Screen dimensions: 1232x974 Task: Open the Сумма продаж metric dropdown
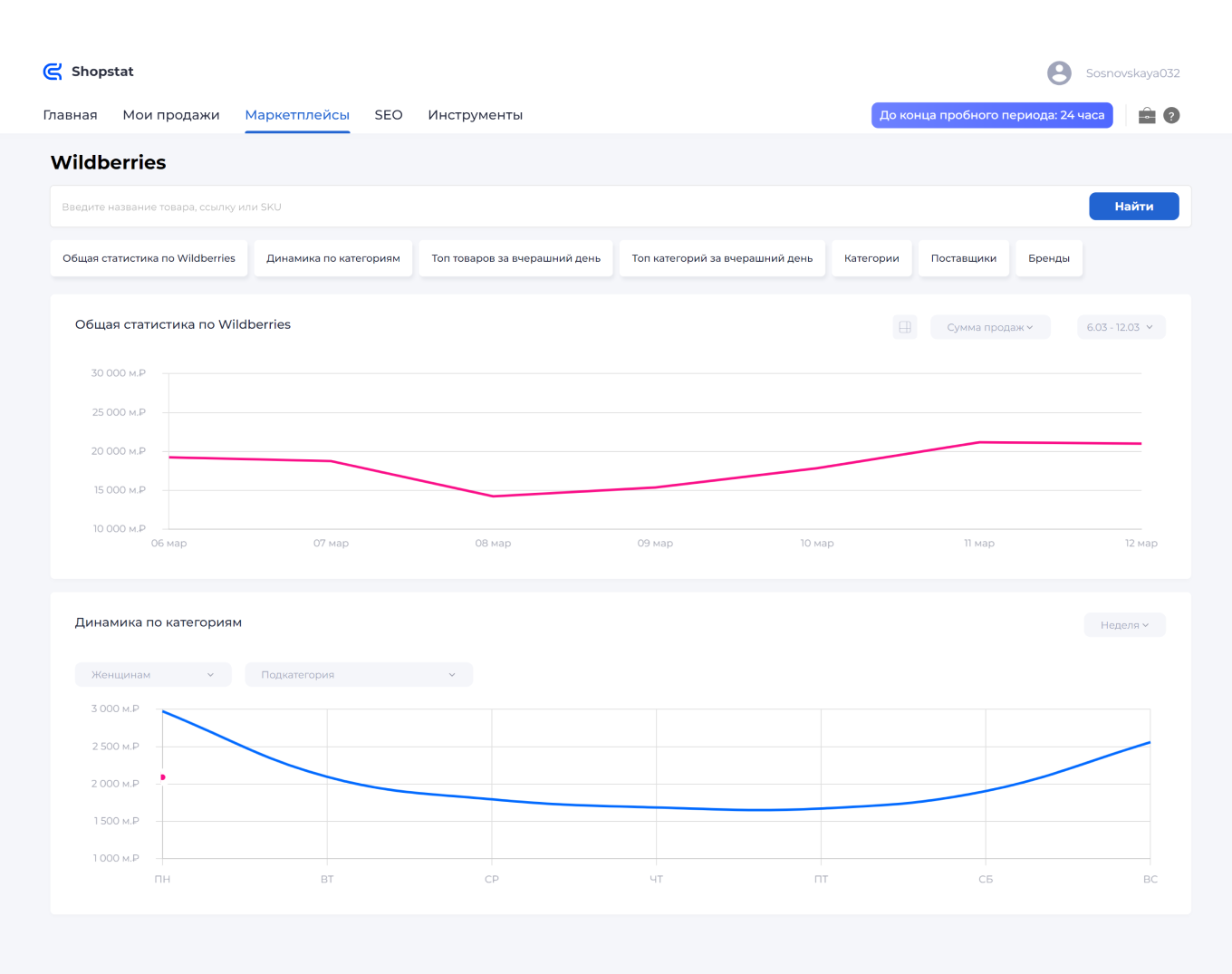(x=990, y=327)
